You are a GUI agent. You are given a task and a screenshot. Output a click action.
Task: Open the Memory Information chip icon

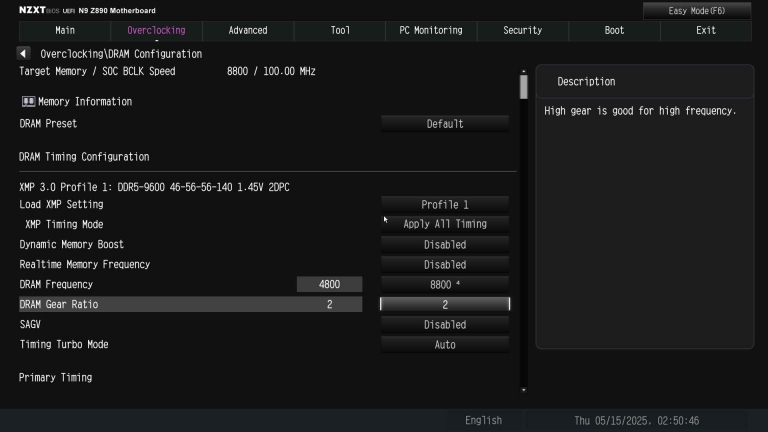coord(28,101)
